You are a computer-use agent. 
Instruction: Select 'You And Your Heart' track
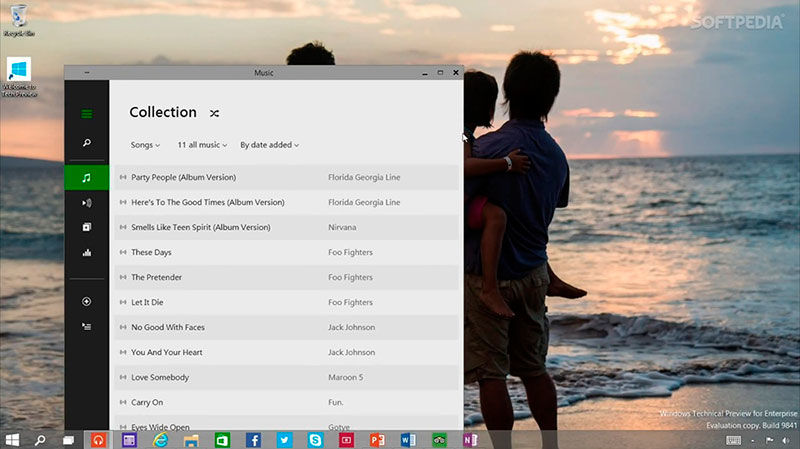(x=167, y=352)
